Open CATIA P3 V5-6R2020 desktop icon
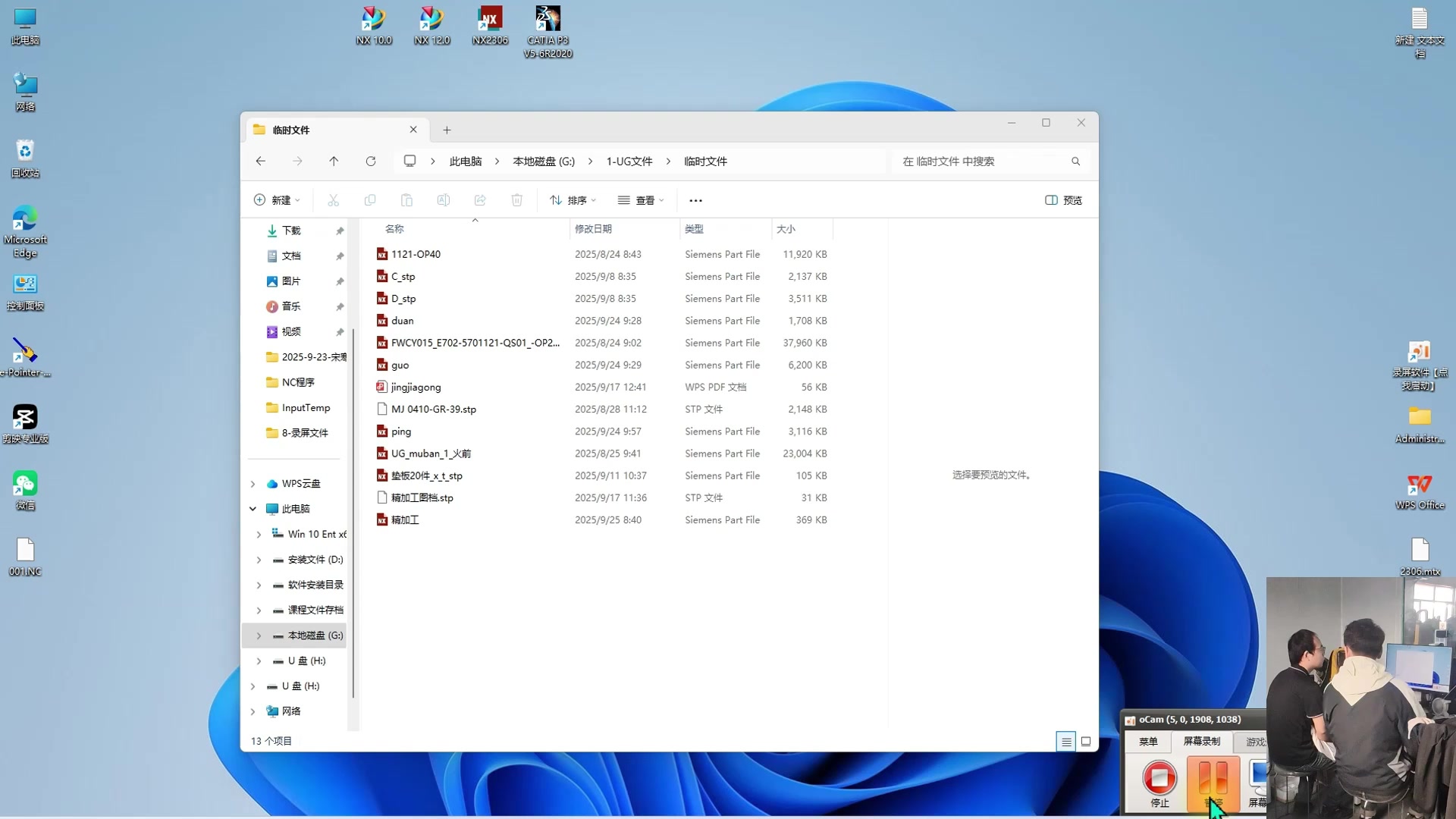 point(548,30)
